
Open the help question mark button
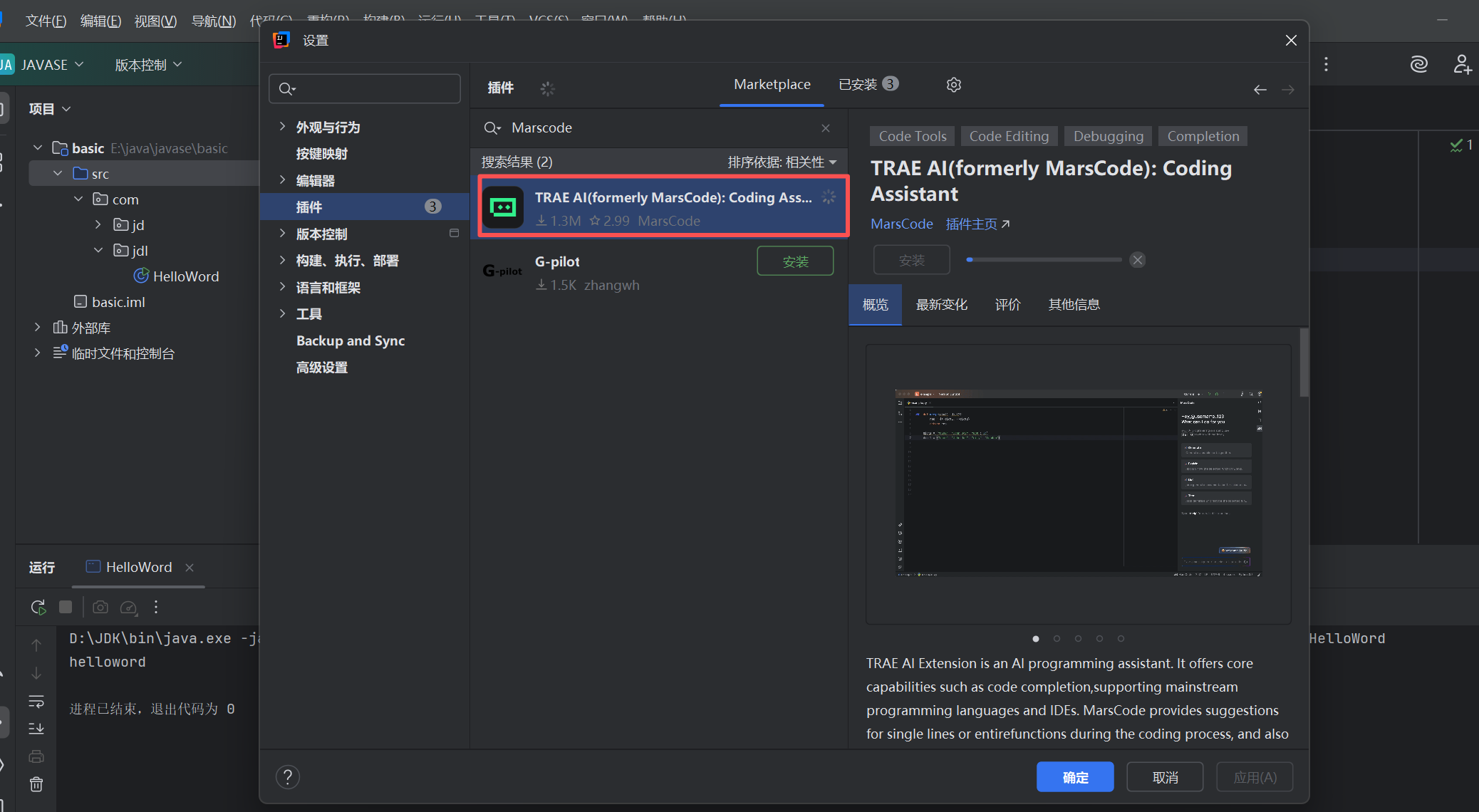[x=288, y=776]
